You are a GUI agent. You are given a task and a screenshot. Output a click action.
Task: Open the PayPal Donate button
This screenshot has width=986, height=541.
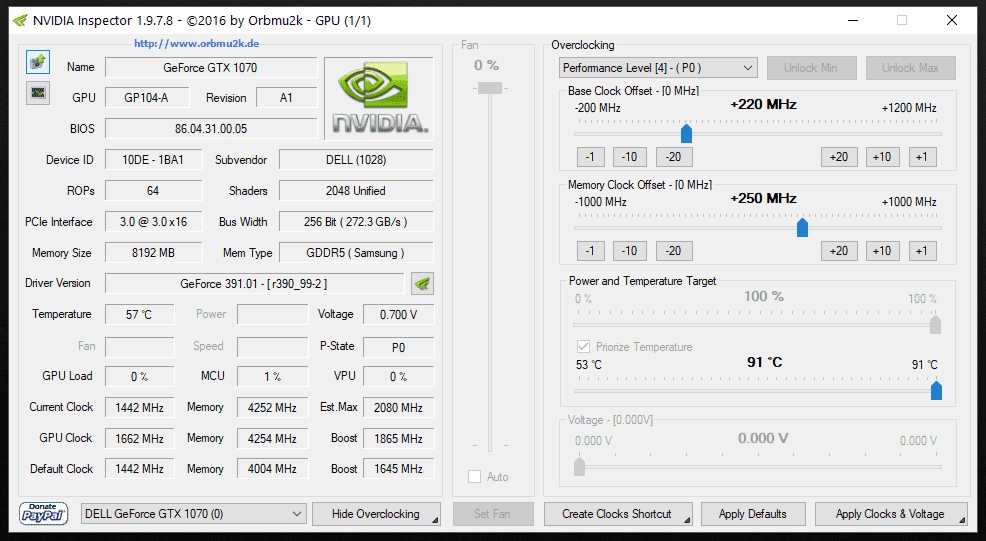click(43, 514)
